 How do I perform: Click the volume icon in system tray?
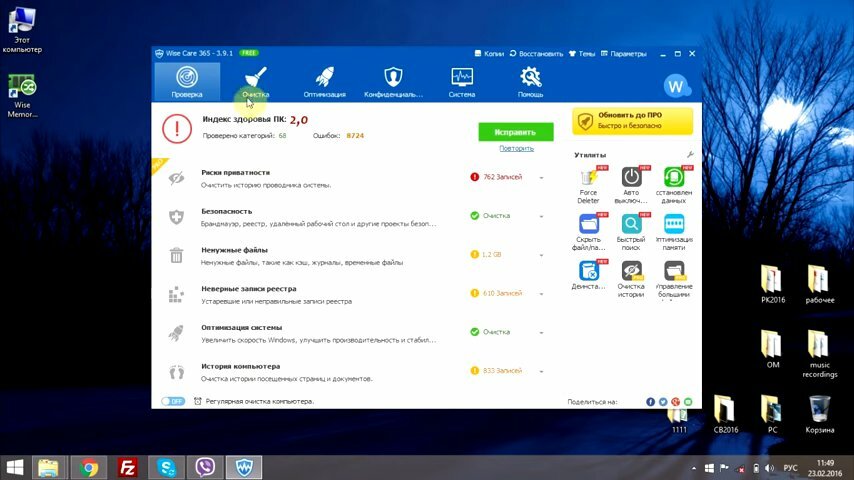(770, 468)
